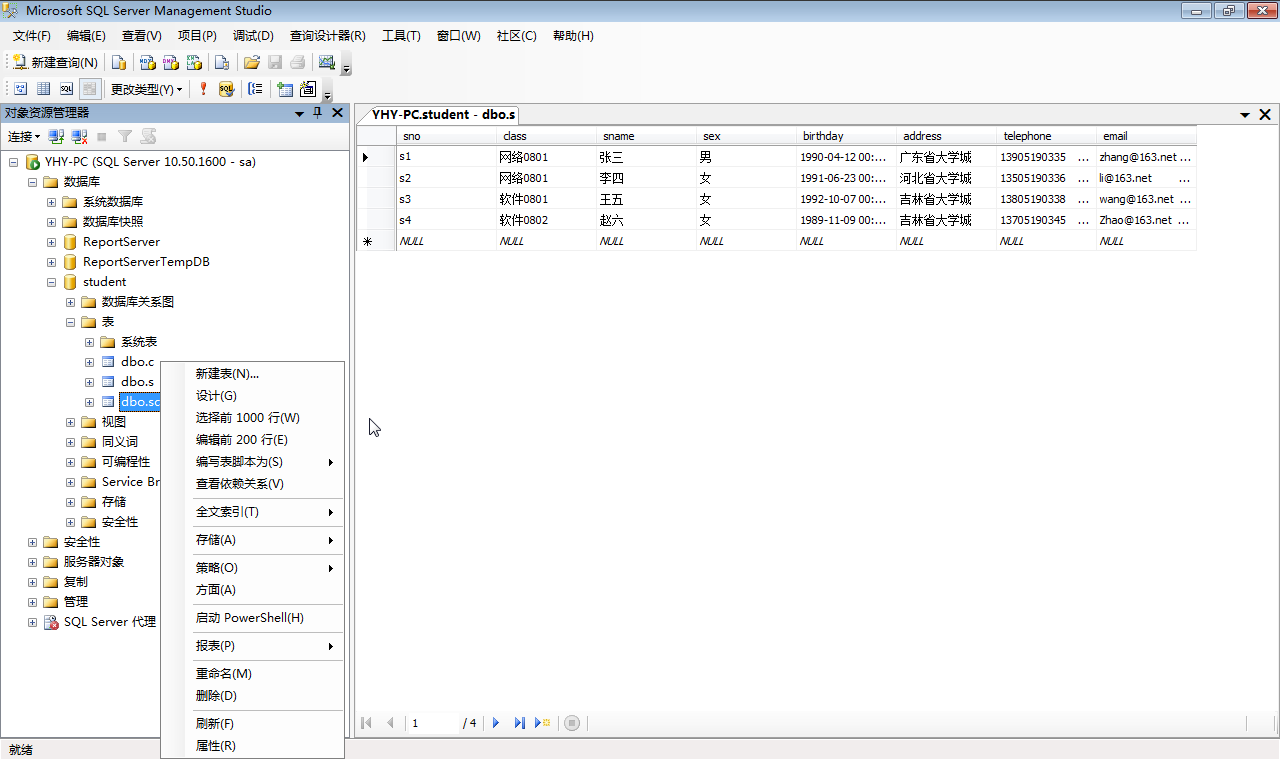
Task: Click the Disconnect icon with red X
Action: 80,136
